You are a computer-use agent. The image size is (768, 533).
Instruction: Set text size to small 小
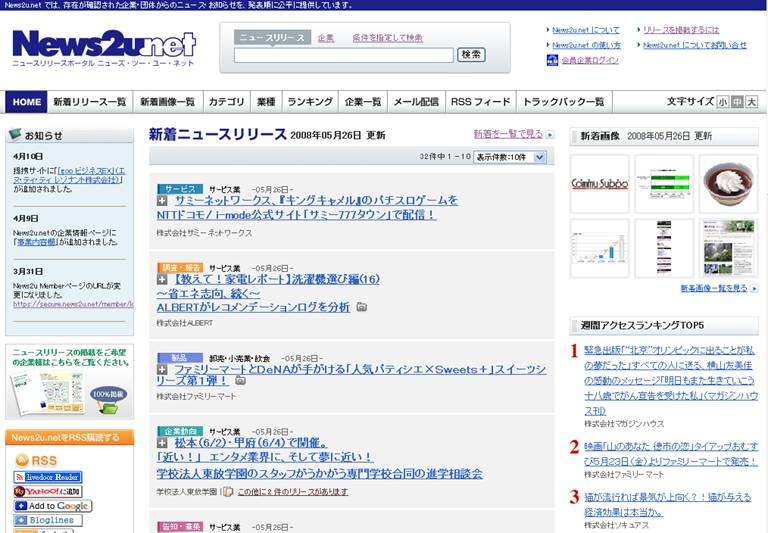pyautogui.click(x=722, y=102)
